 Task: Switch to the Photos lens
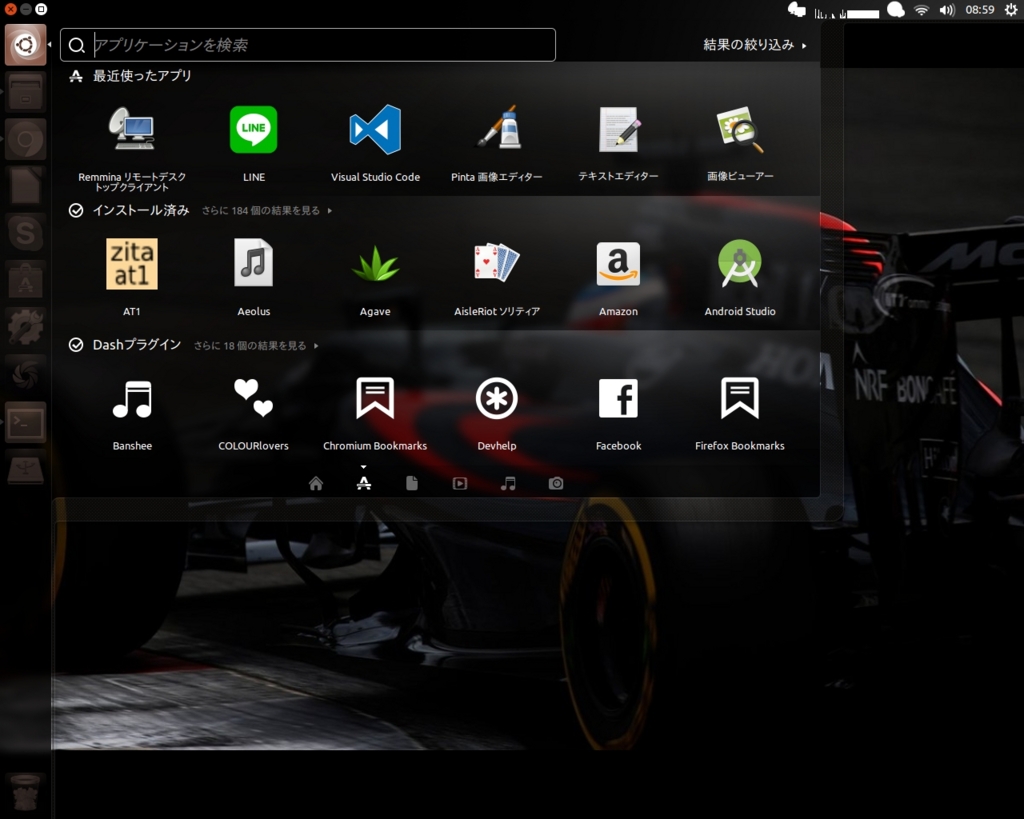(x=556, y=483)
